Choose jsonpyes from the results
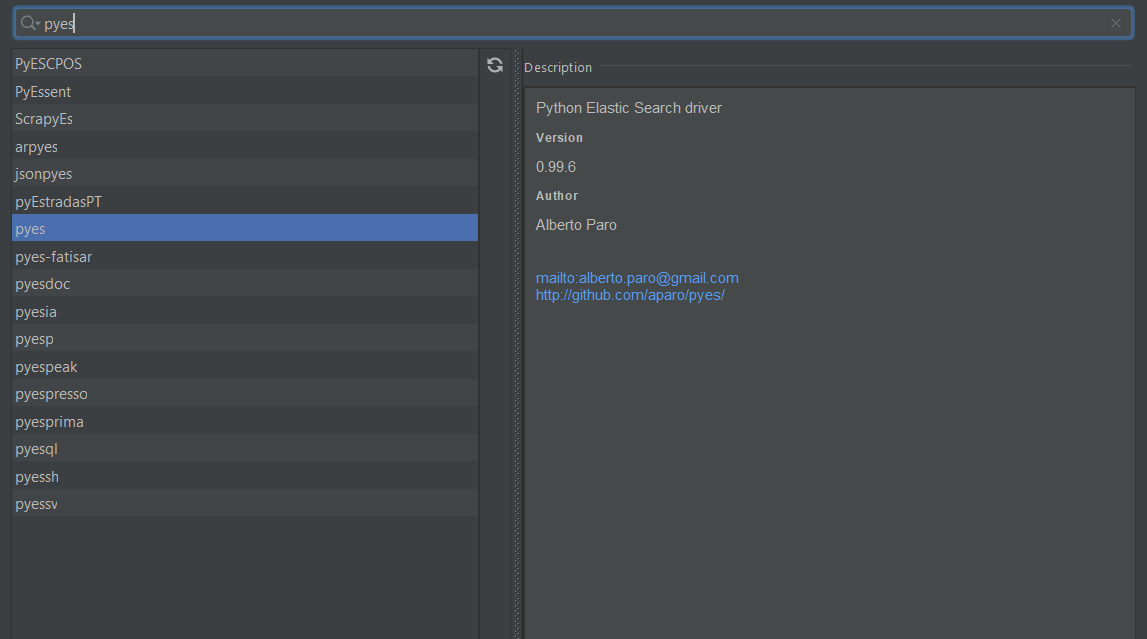Viewport: 1147px width, 639px height. [x=245, y=174]
